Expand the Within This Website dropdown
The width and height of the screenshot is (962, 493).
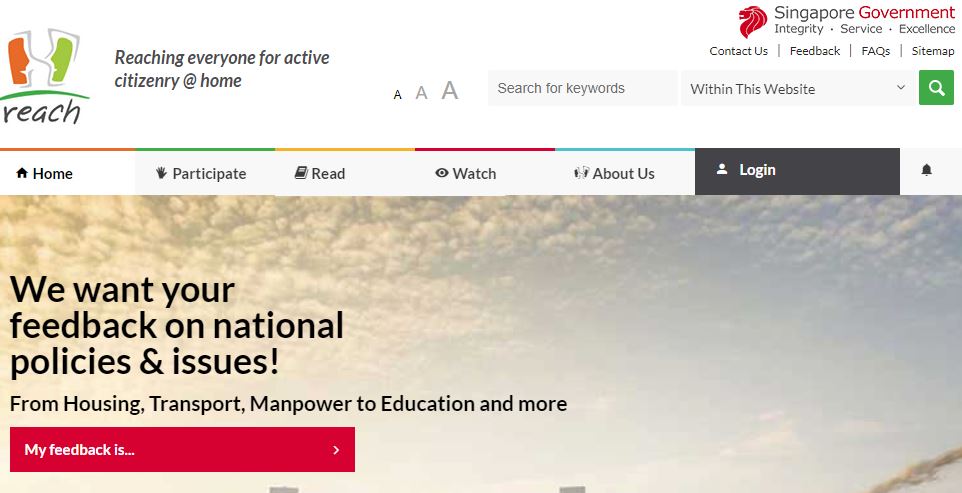tap(797, 88)
